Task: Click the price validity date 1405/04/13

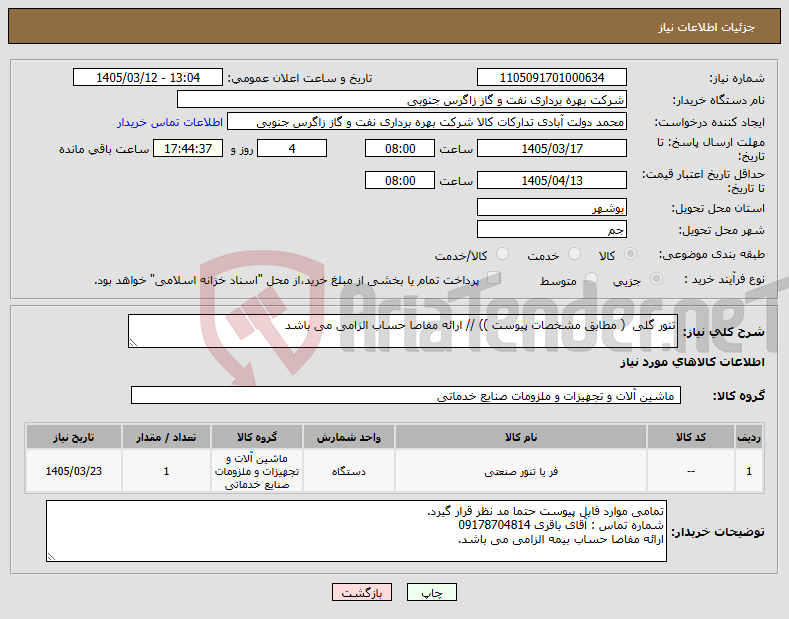Action: (551, 180)
